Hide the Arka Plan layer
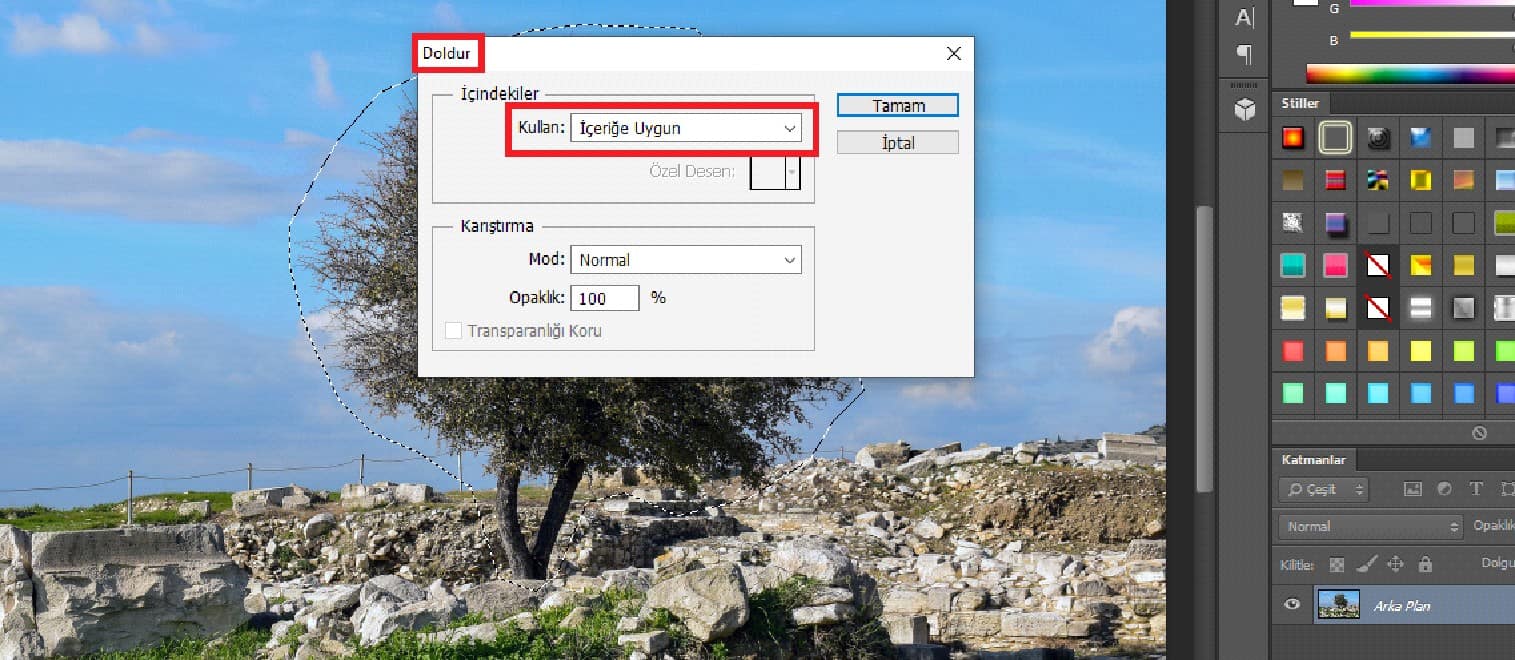Image resolution: width=1515 pixels, height=660 pixels. click(1289, 605)
